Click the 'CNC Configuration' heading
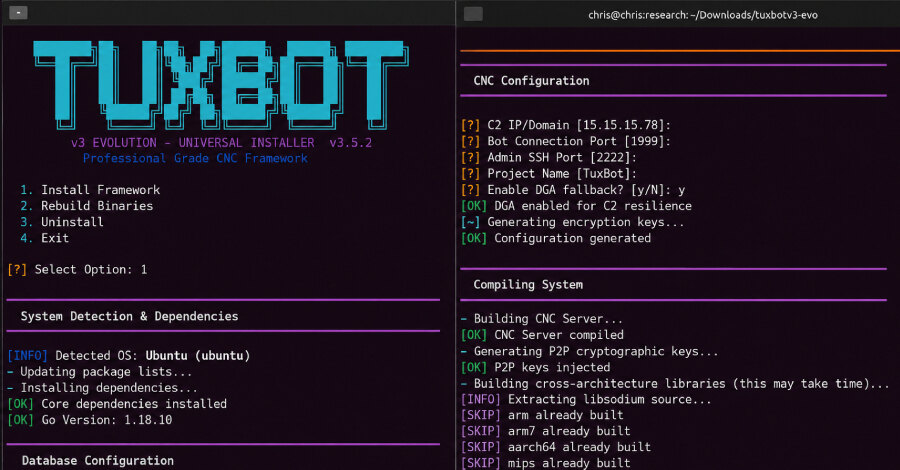This screenshot has height=470, width=900. pos(532,81)
